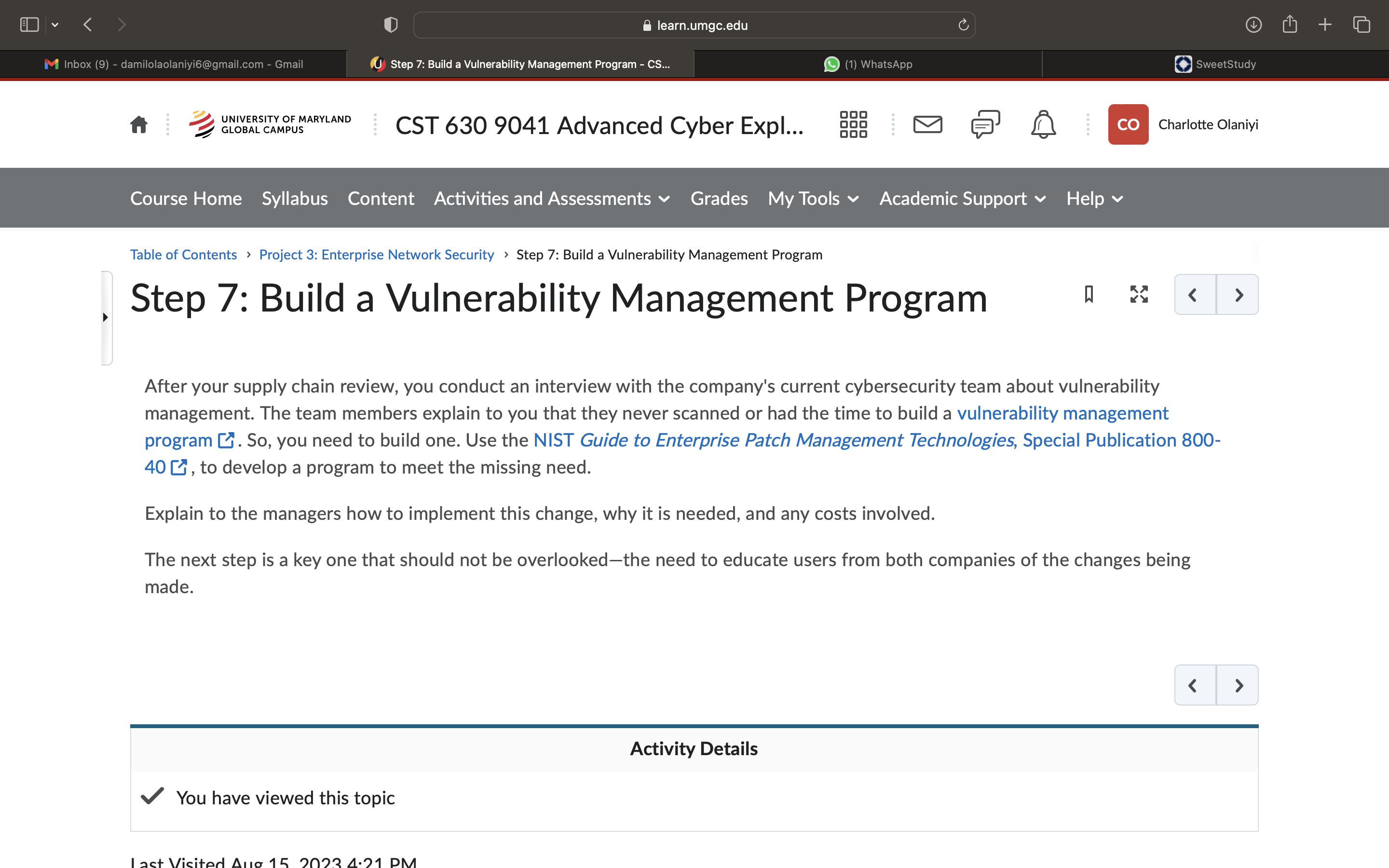Go to My Home via house icon
This screenshot has width=1389, height=868.
[x=139, y=124]
